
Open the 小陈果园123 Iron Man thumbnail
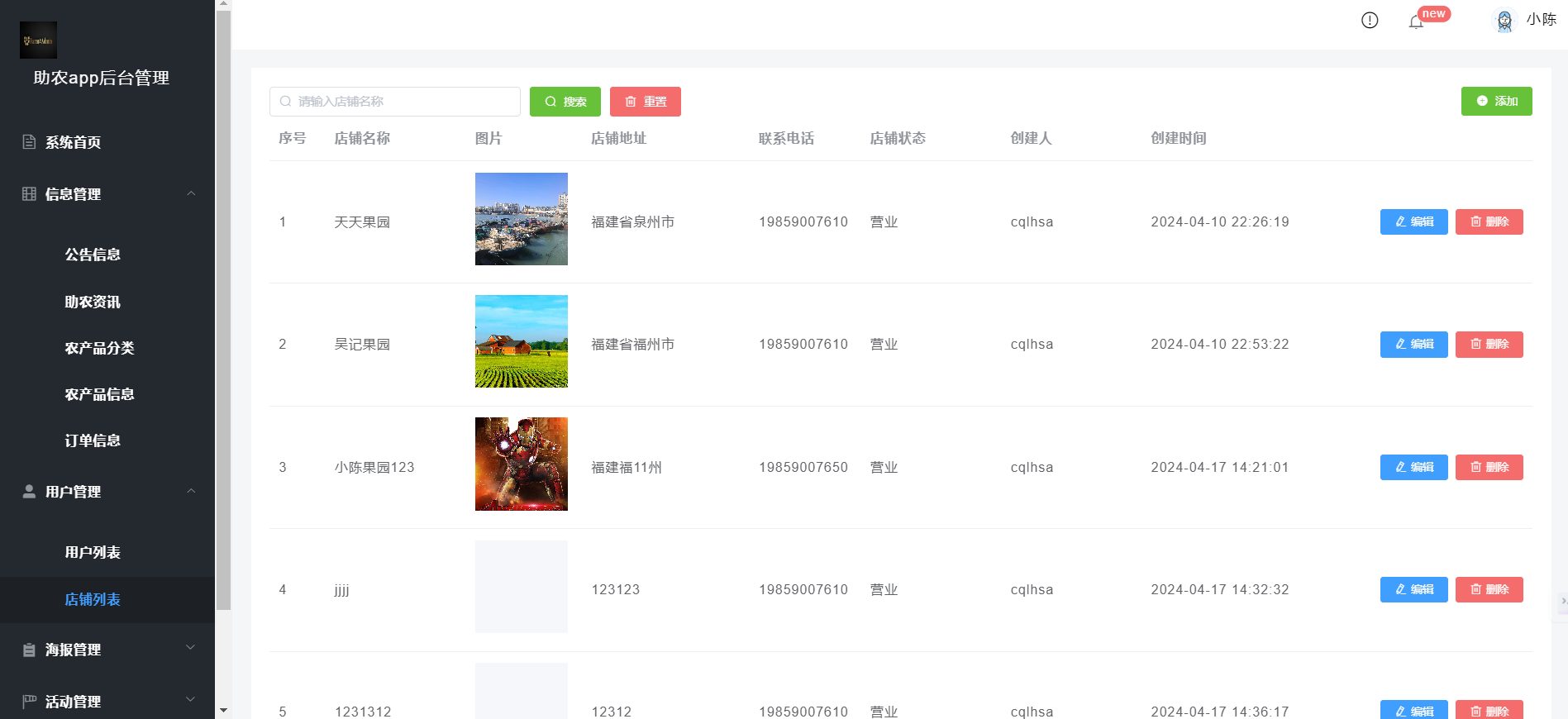522,464
